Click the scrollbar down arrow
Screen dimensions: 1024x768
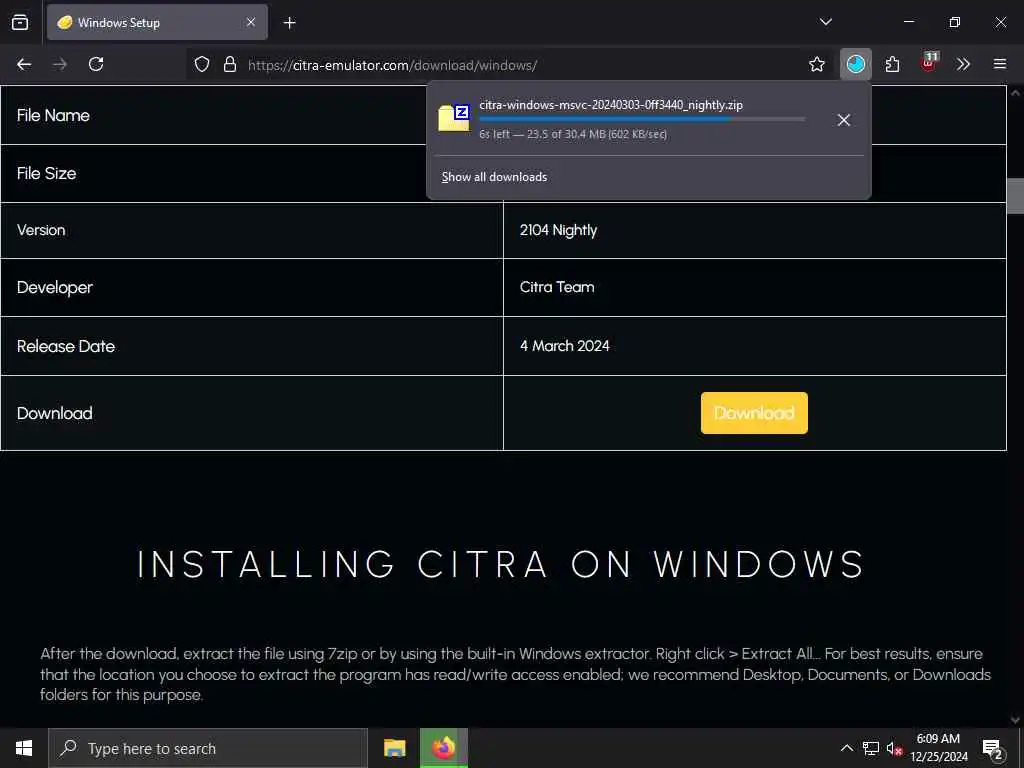1015,720
